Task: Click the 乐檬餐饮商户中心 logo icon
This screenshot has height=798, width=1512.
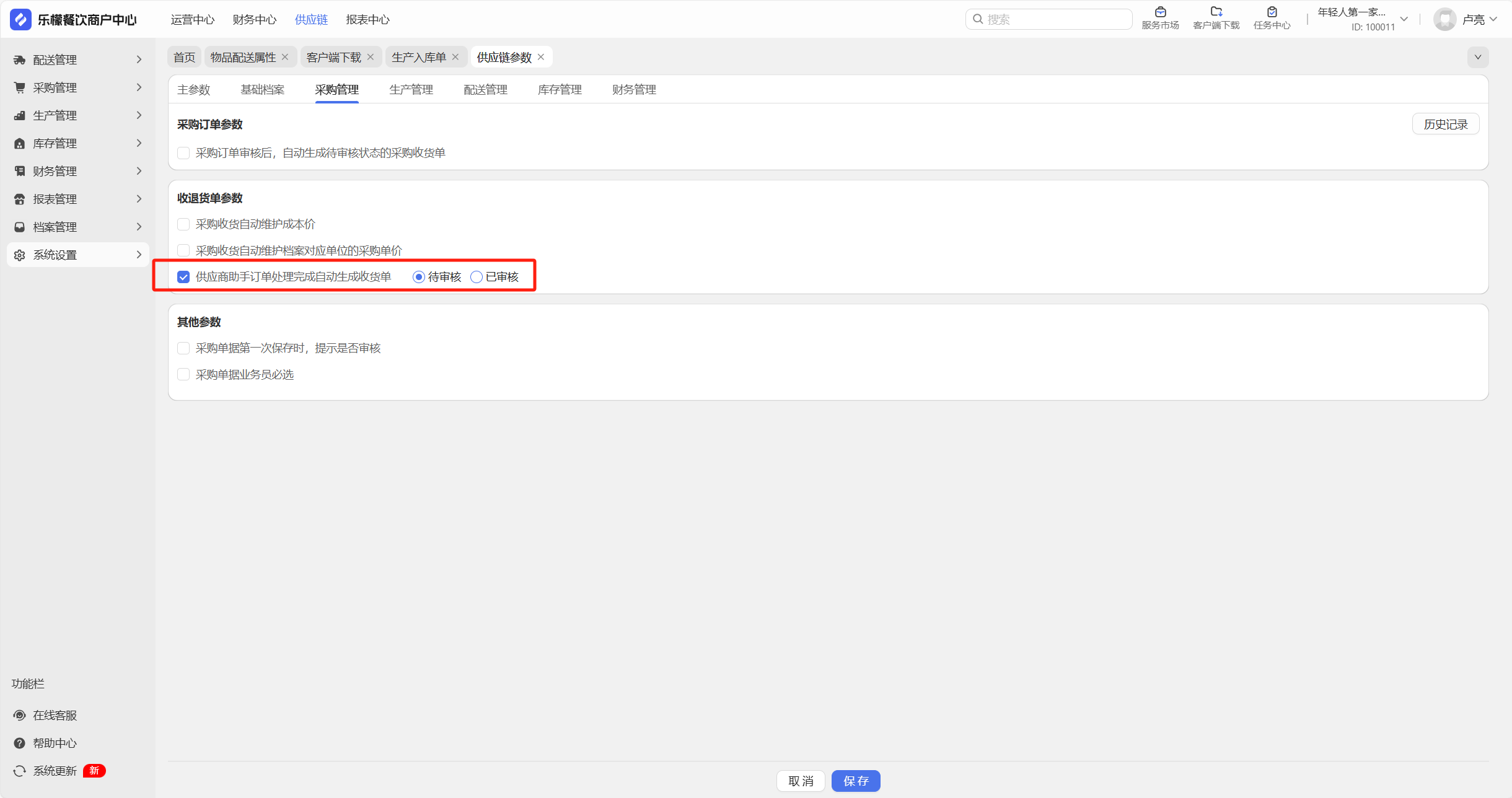Action: click(20, 19)
